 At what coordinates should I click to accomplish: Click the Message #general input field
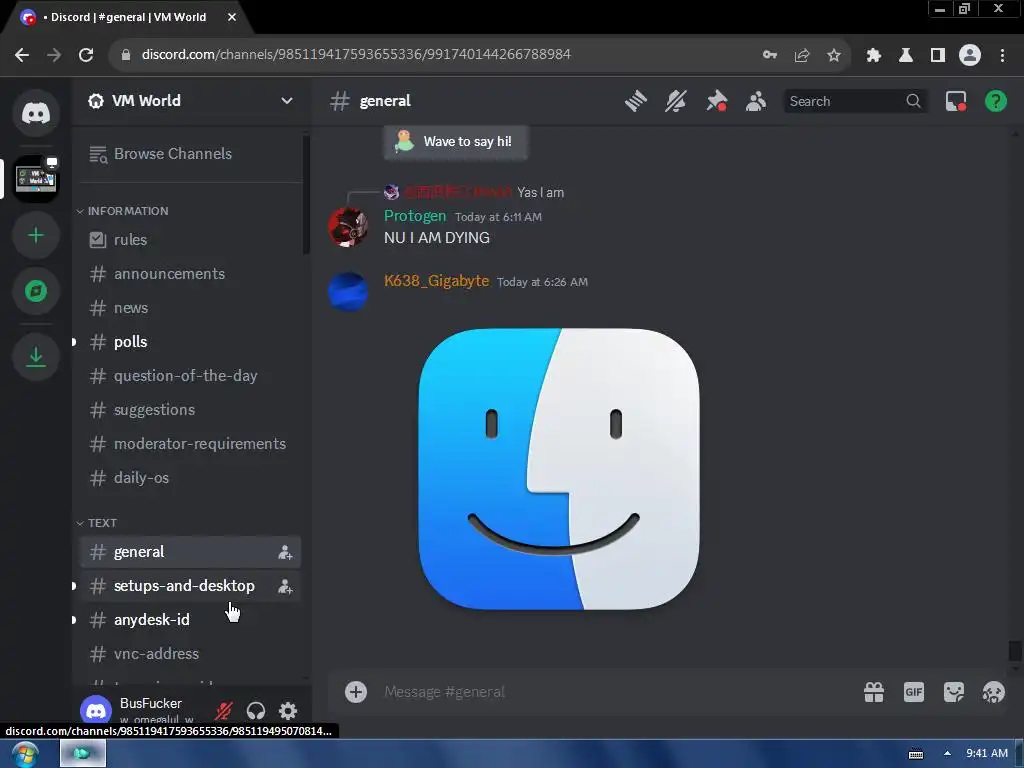point(614,692)
